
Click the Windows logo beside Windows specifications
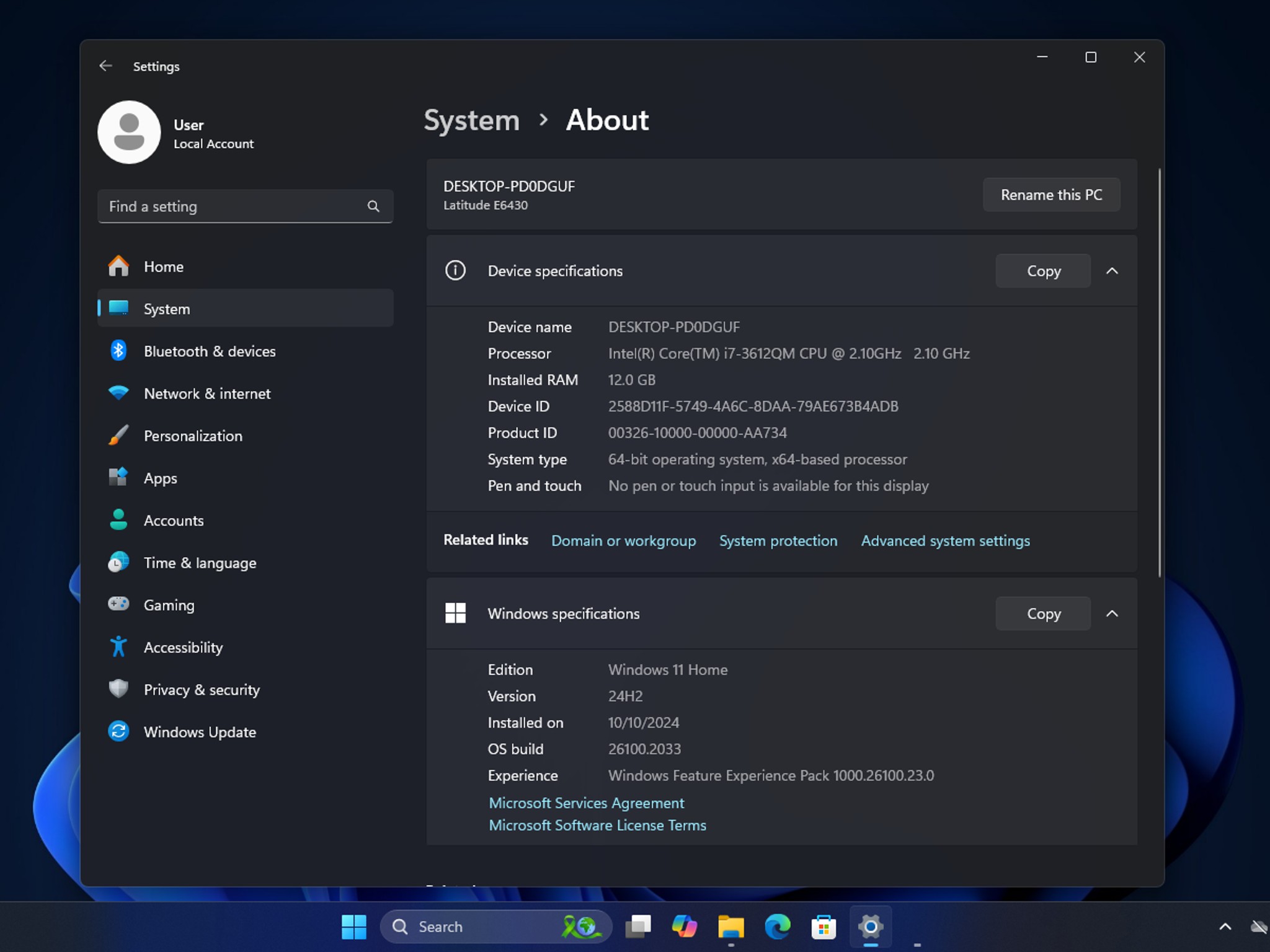click(455, 613)
